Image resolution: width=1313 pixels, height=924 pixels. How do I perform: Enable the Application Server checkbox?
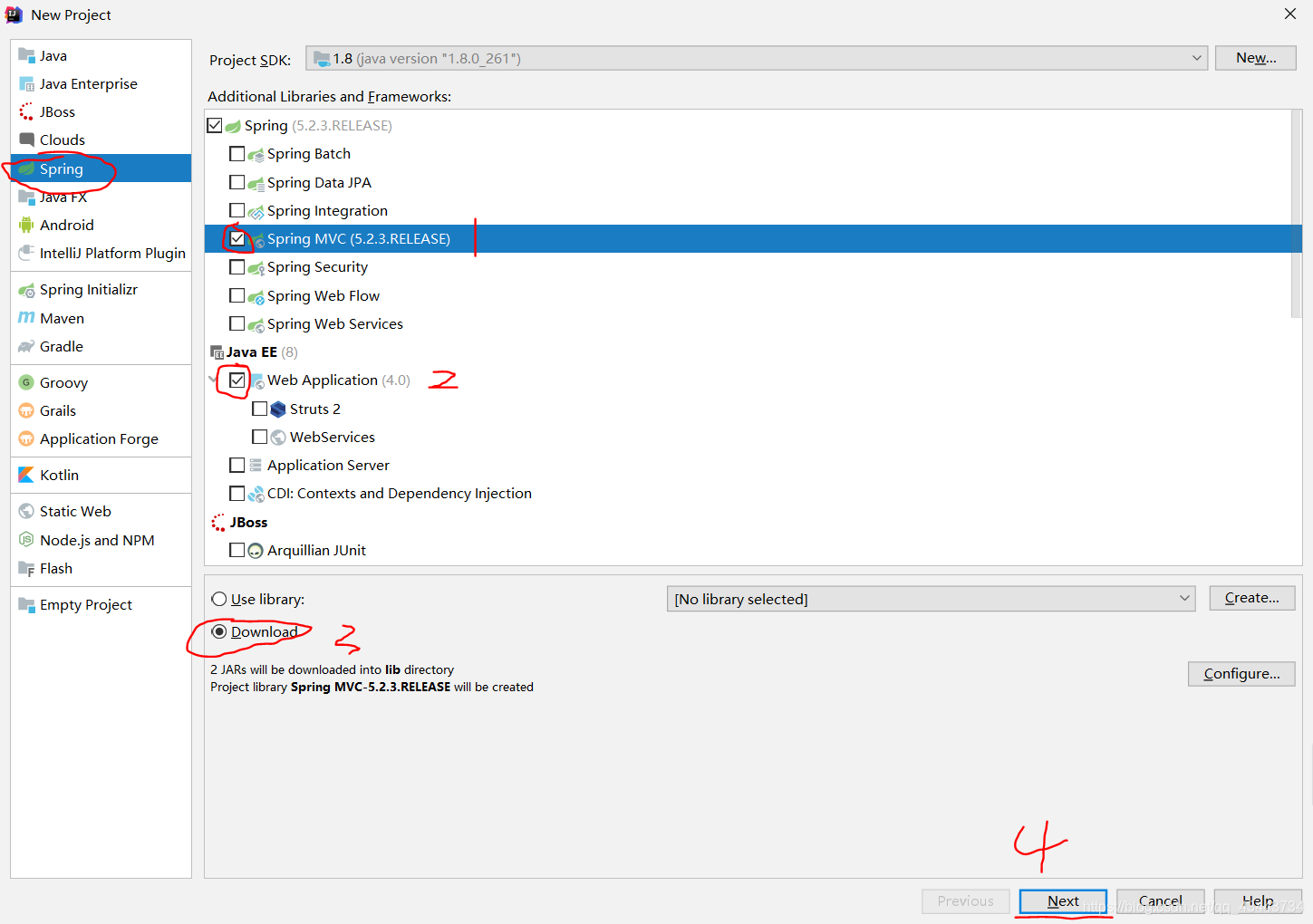[237, 465]
